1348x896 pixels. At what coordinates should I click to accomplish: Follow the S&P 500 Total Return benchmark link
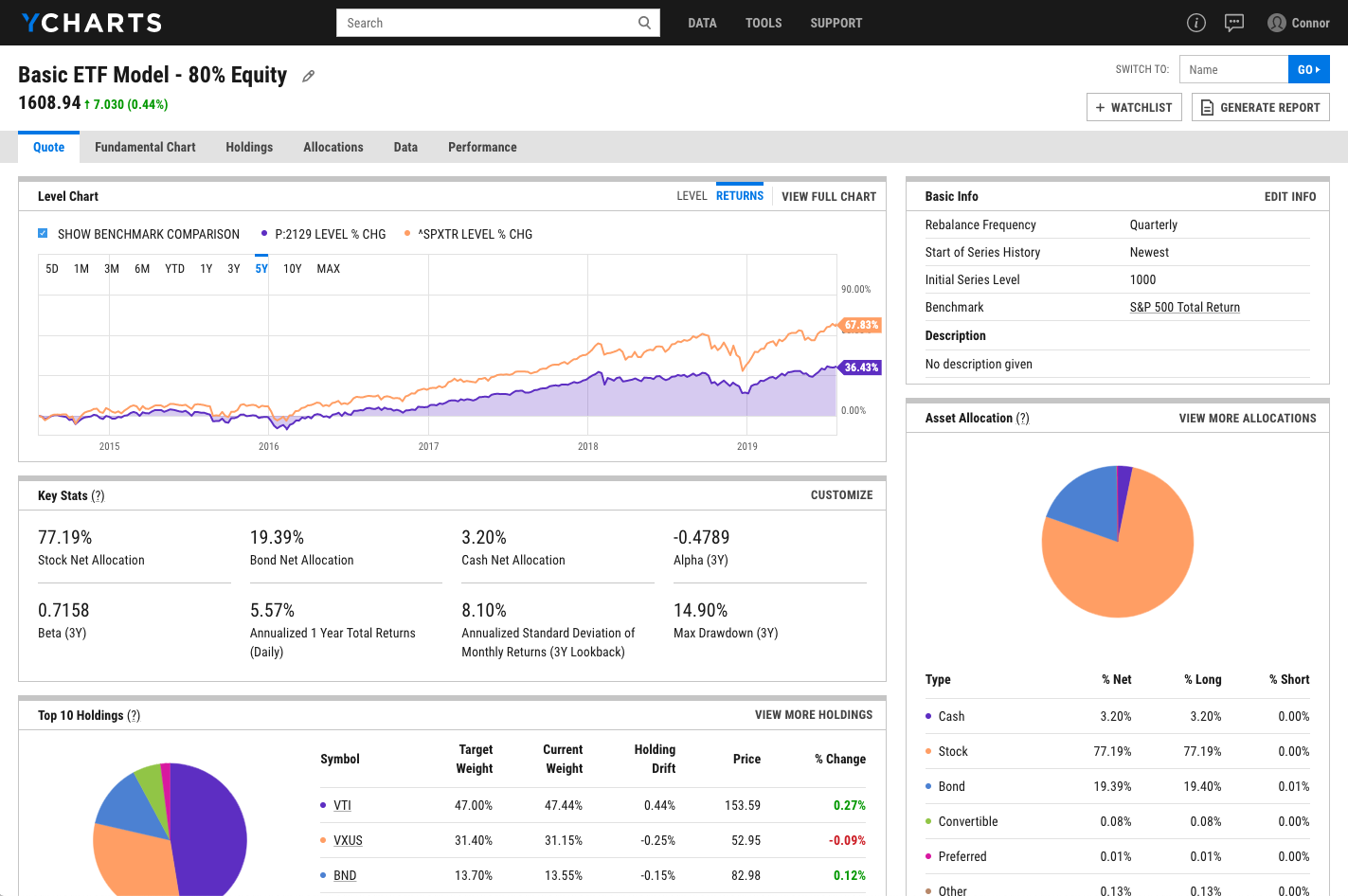(x=1184, y=306)
